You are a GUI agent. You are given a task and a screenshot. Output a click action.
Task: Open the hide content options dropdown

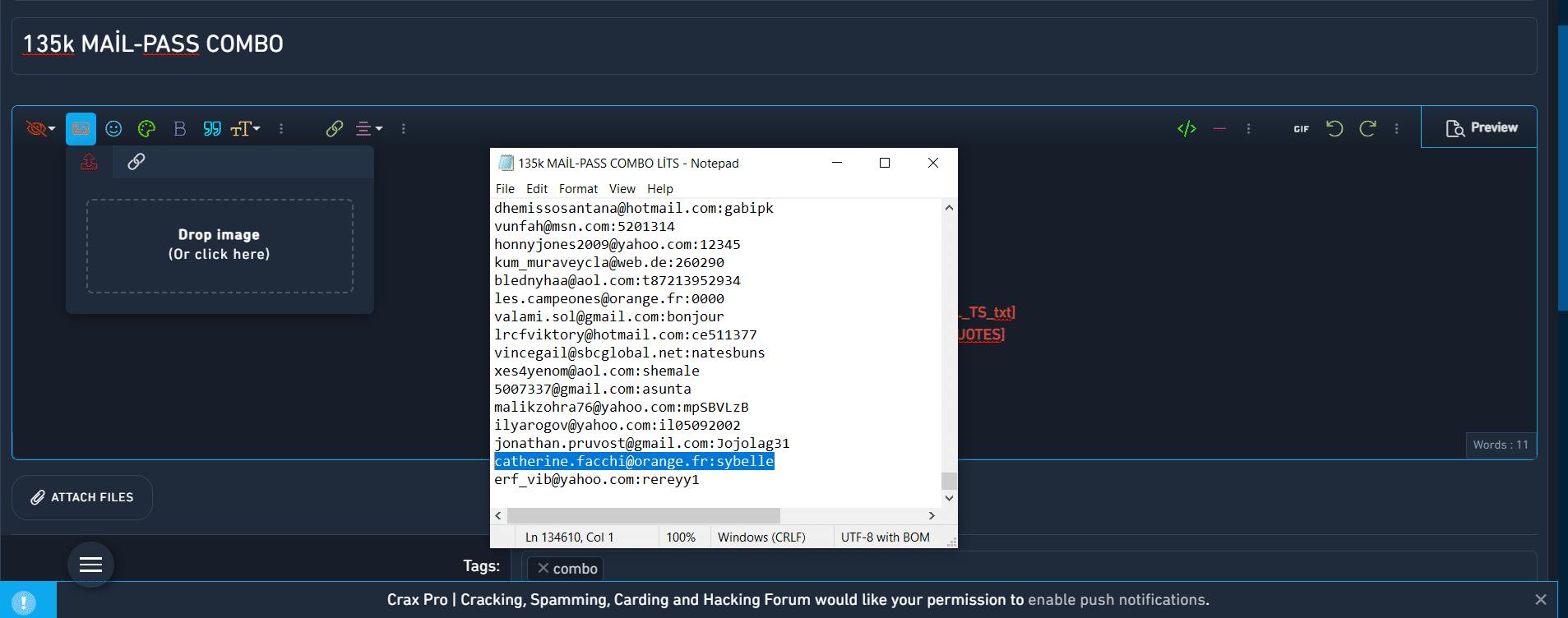(x=40, y=129)
